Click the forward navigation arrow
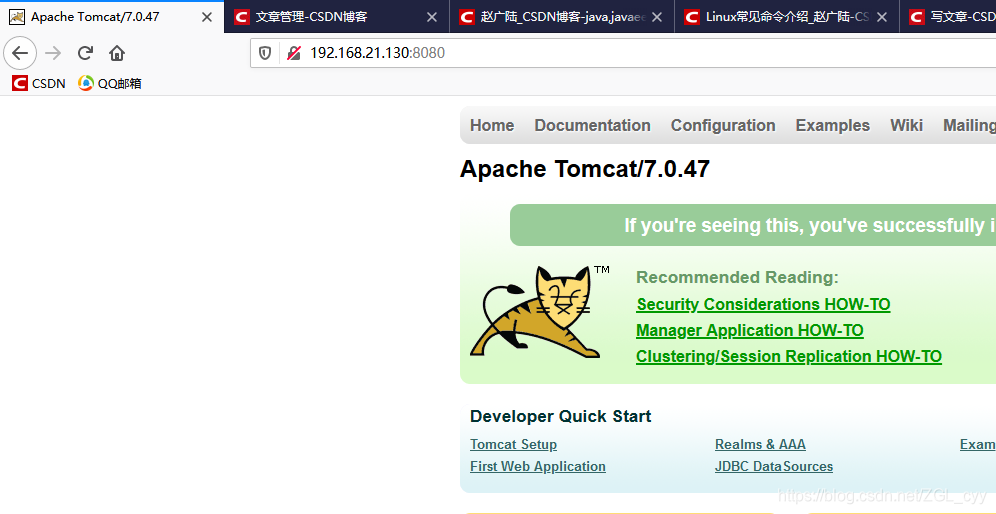The height and width of the screenshot is (514, 996). click(53, 53)
